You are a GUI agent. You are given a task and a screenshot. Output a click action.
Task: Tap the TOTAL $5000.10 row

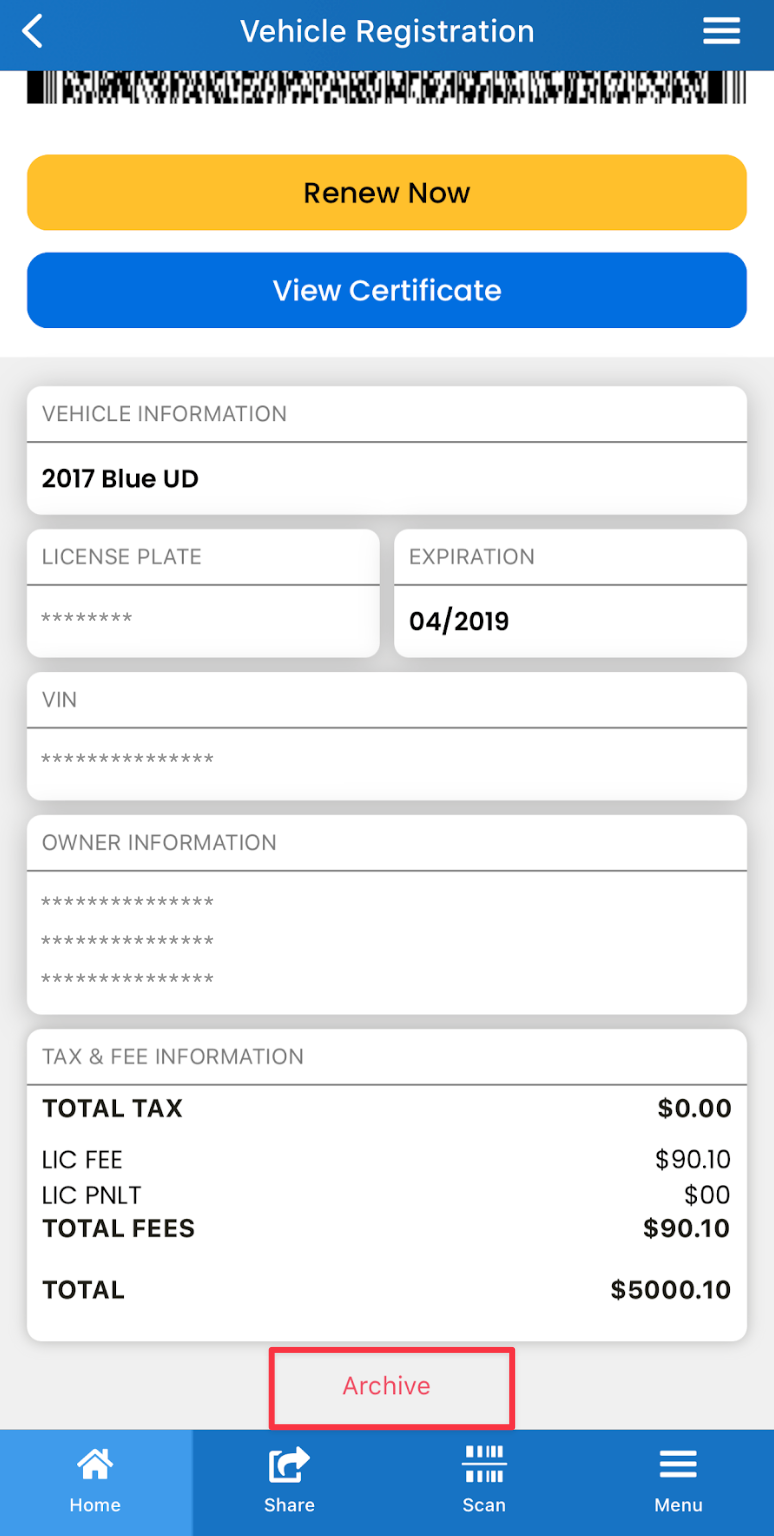pyautogui.click(x=387, y=1290)
